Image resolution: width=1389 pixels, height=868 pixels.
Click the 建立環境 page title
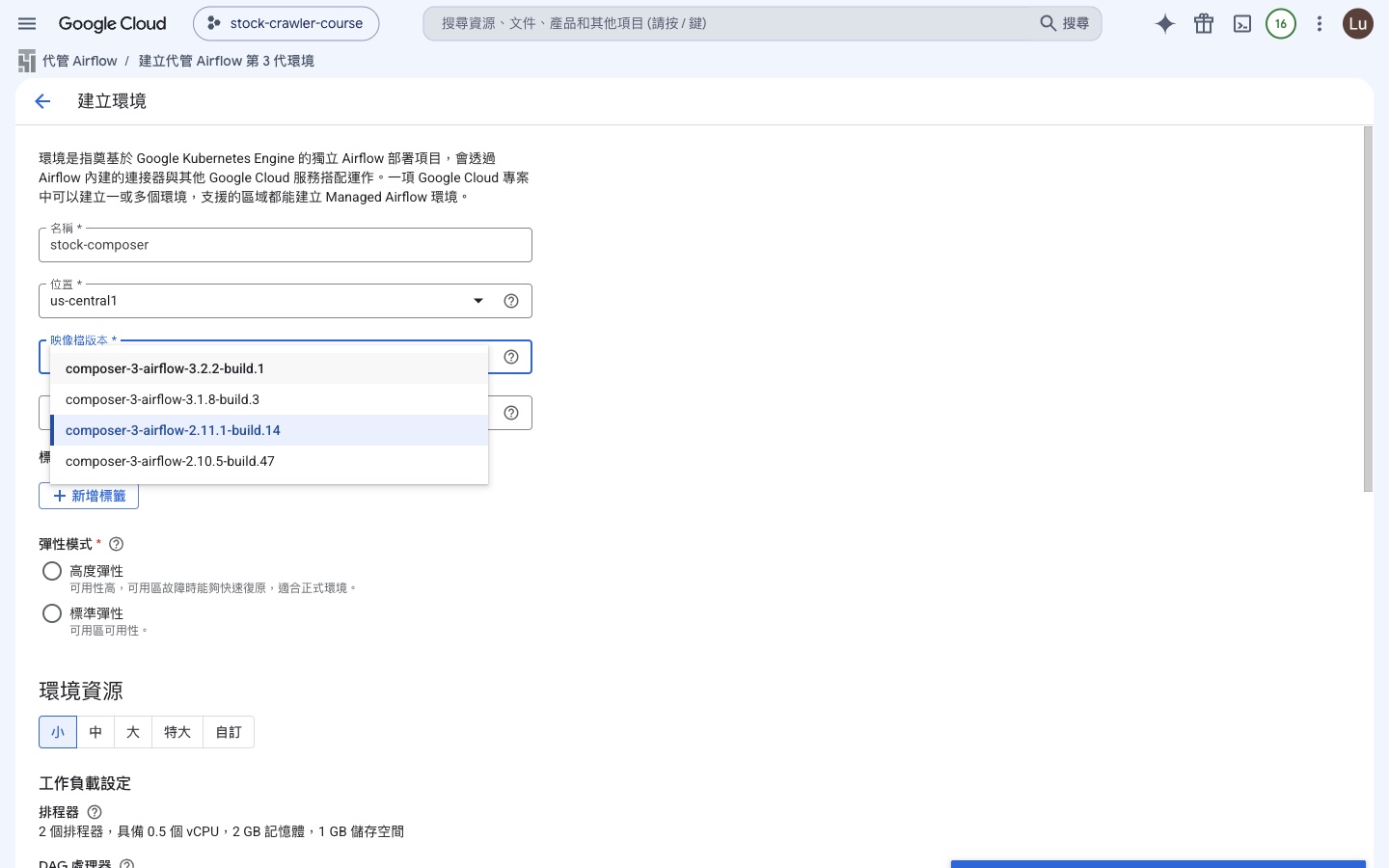[x=112, y=101]
